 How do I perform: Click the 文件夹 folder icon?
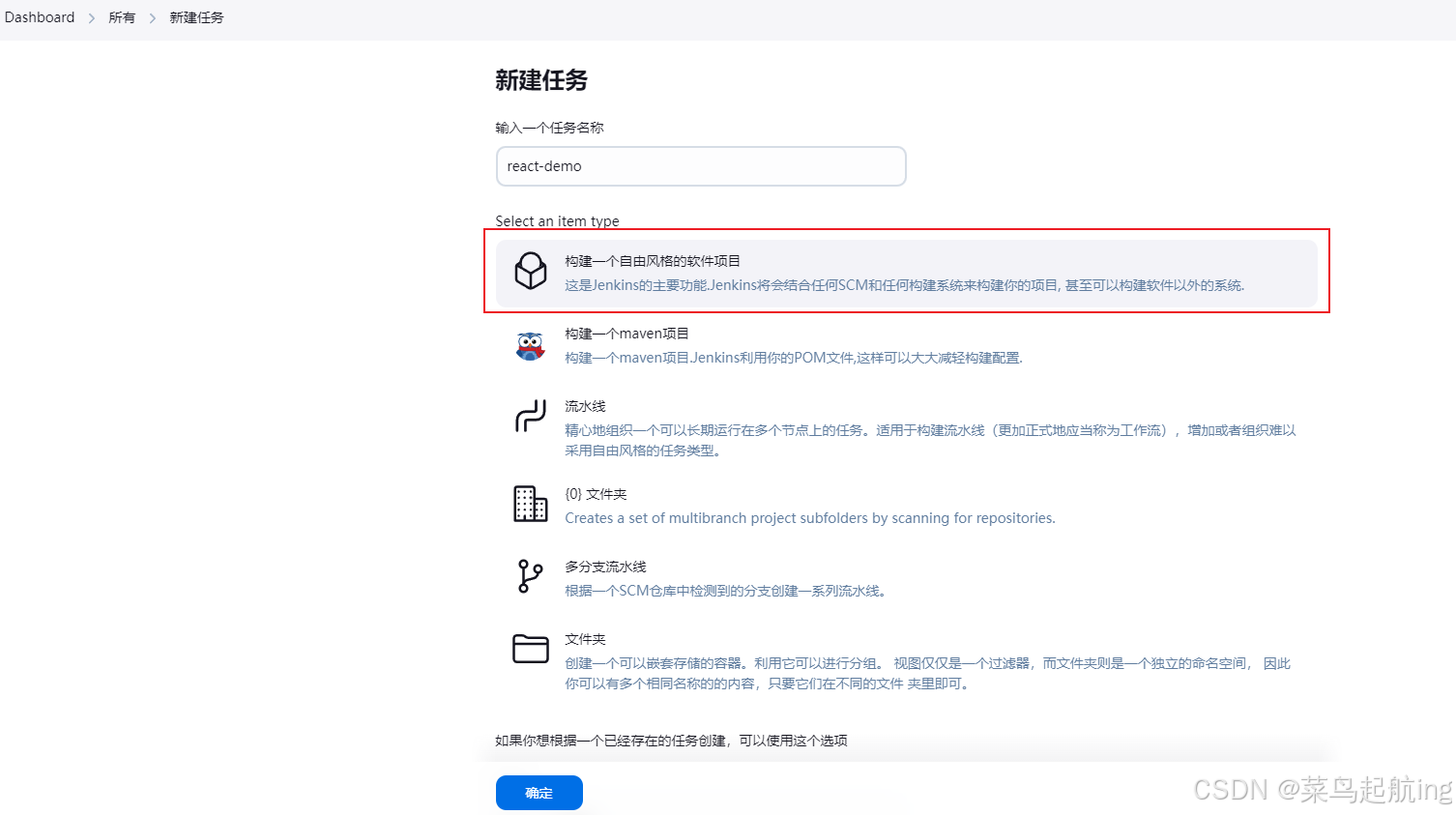(x=530, y=649)
